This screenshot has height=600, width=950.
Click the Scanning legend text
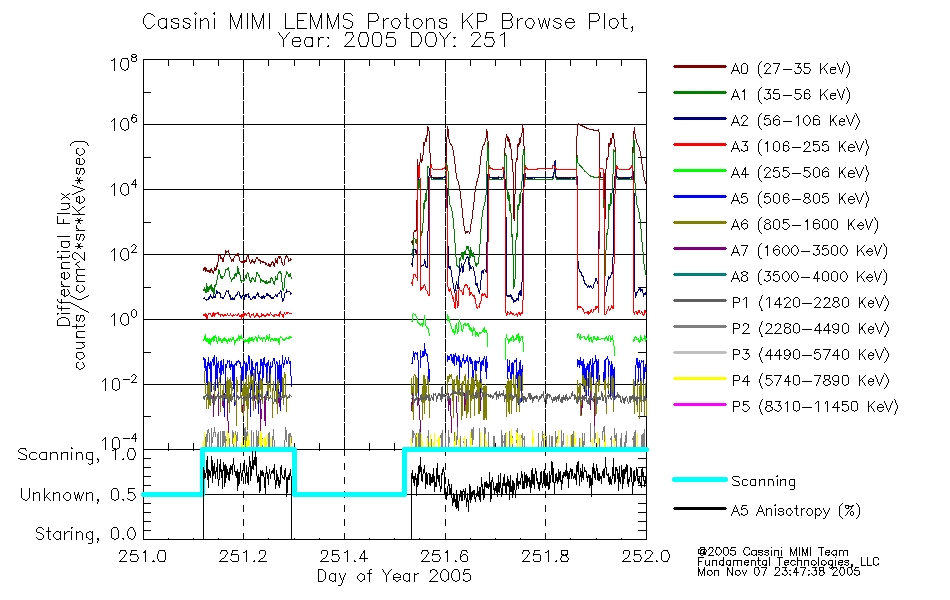point(763,482)
